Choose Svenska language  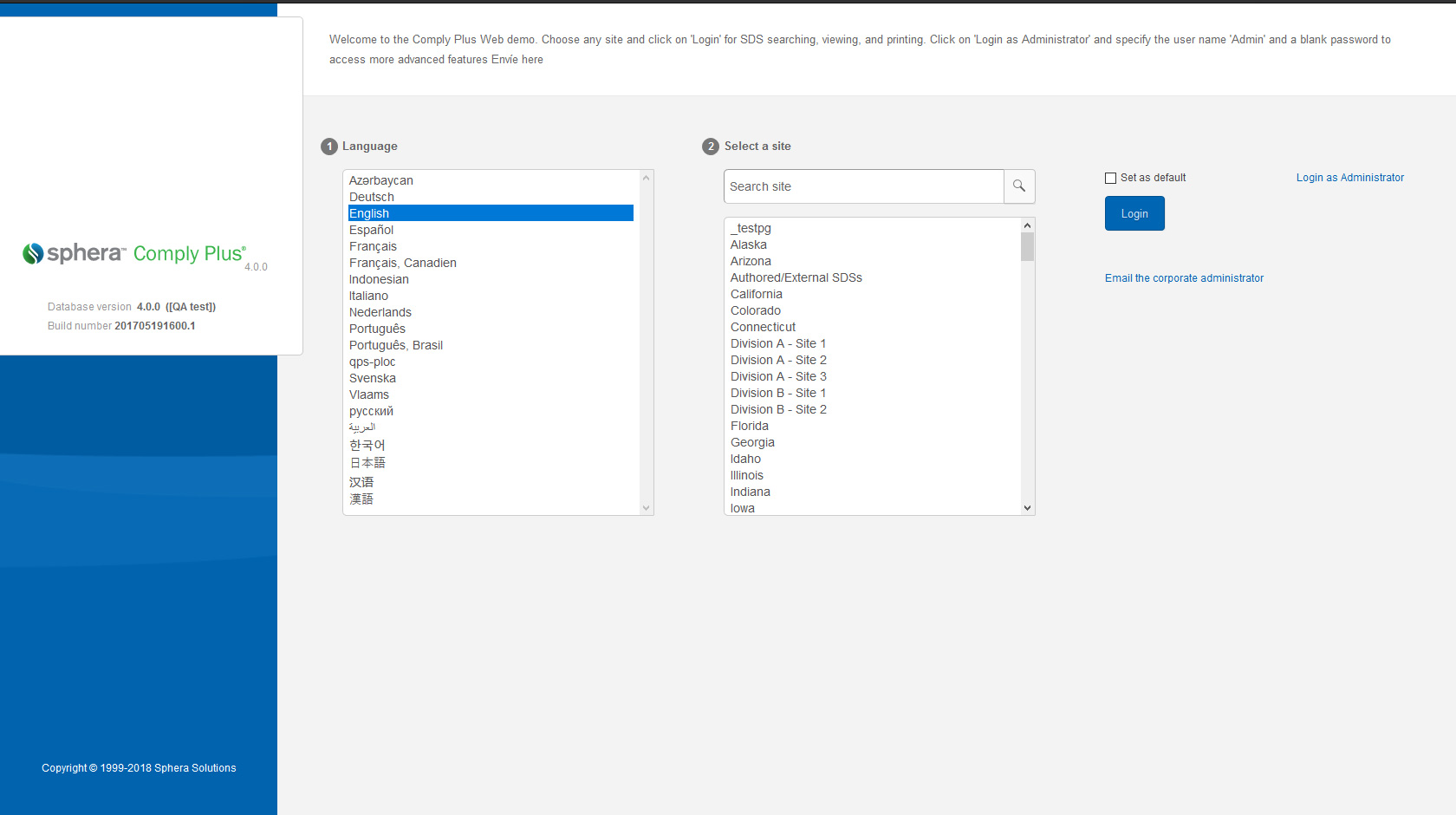tap(491, 378)
